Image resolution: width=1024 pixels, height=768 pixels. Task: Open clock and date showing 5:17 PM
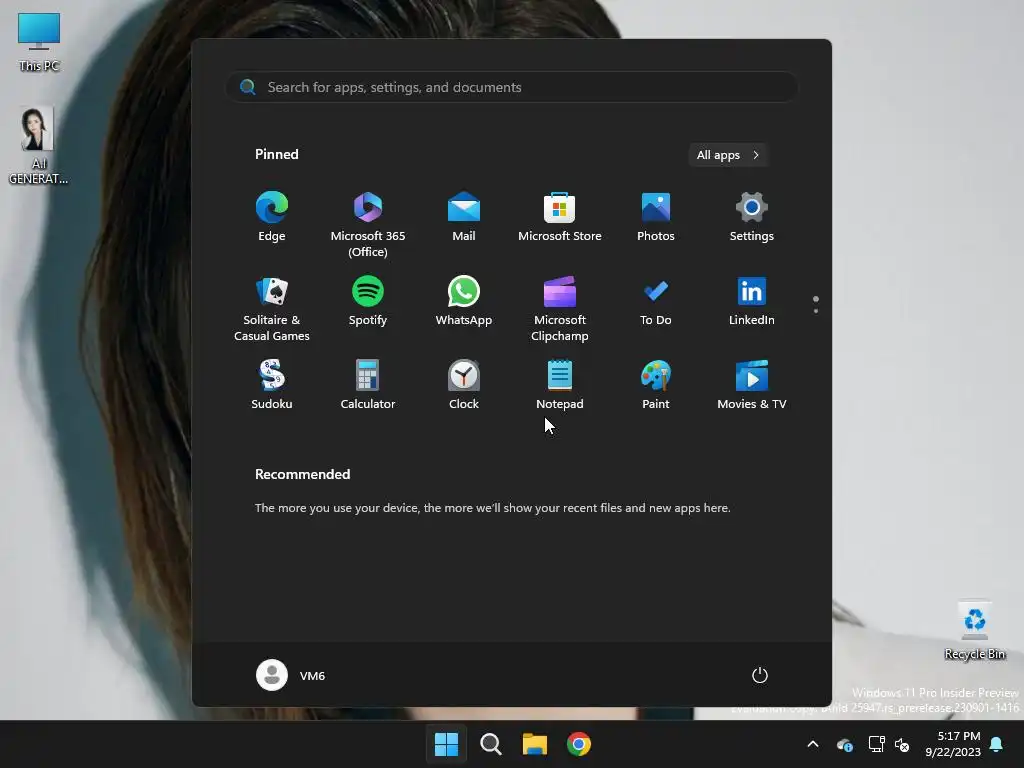(x=953, y=744)
